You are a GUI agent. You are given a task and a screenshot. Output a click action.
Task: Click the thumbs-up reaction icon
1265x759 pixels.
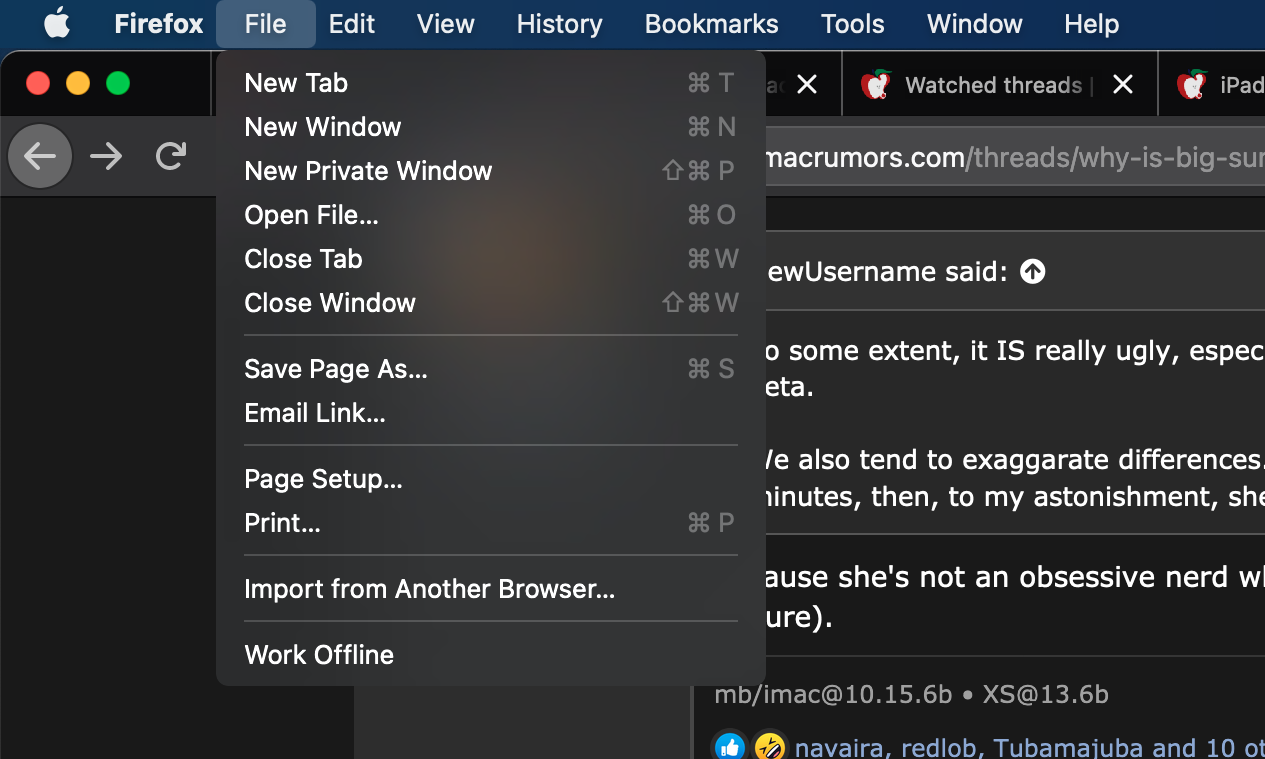pyautogui.click(x=730, y=746)
